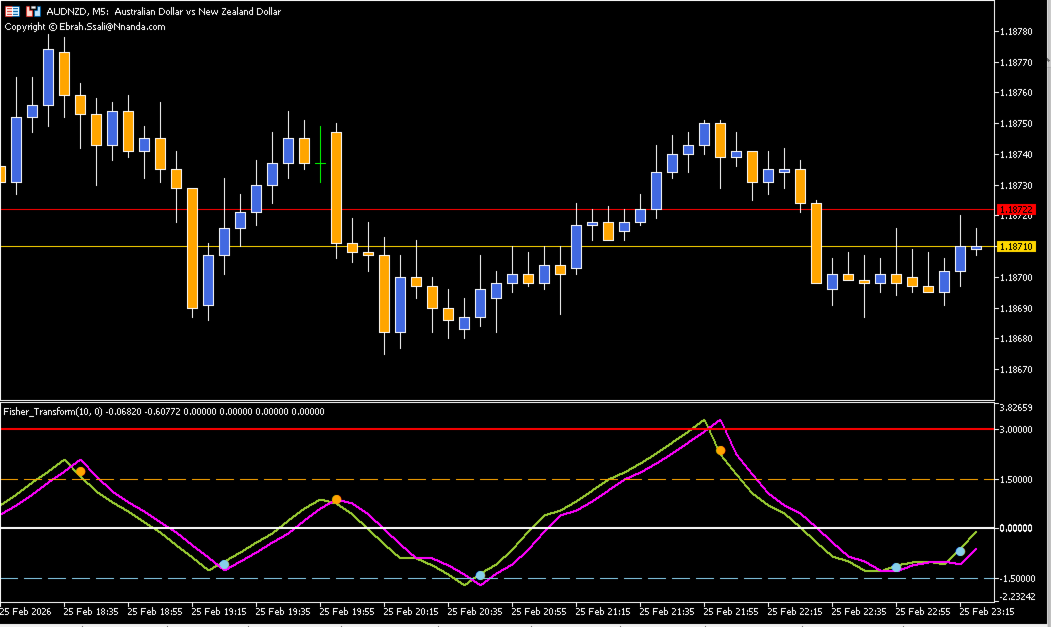Viewport: 1051px width, 627px height.
Task: Select the red 1.18722 price tag
Action: 1017,210
